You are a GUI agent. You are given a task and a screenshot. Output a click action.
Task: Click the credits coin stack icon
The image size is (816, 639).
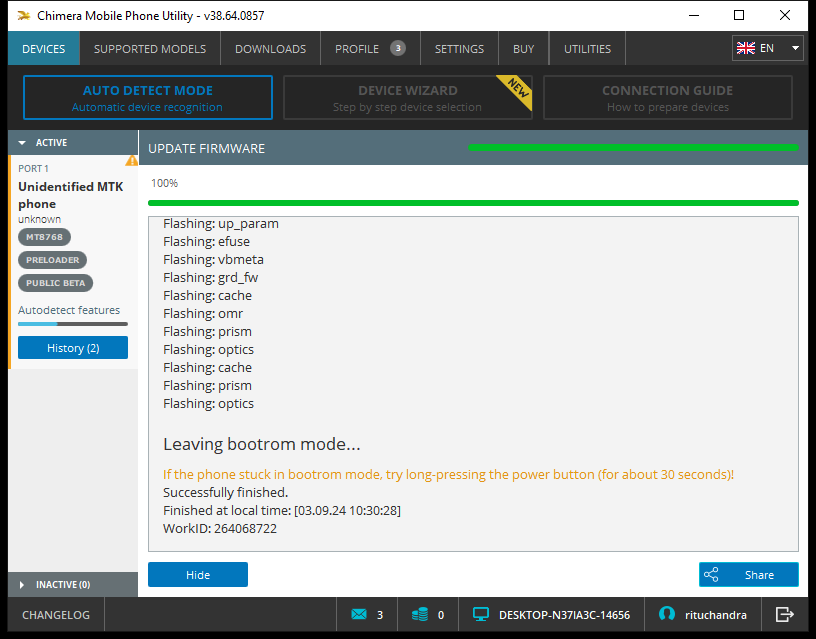pos(419,615)
